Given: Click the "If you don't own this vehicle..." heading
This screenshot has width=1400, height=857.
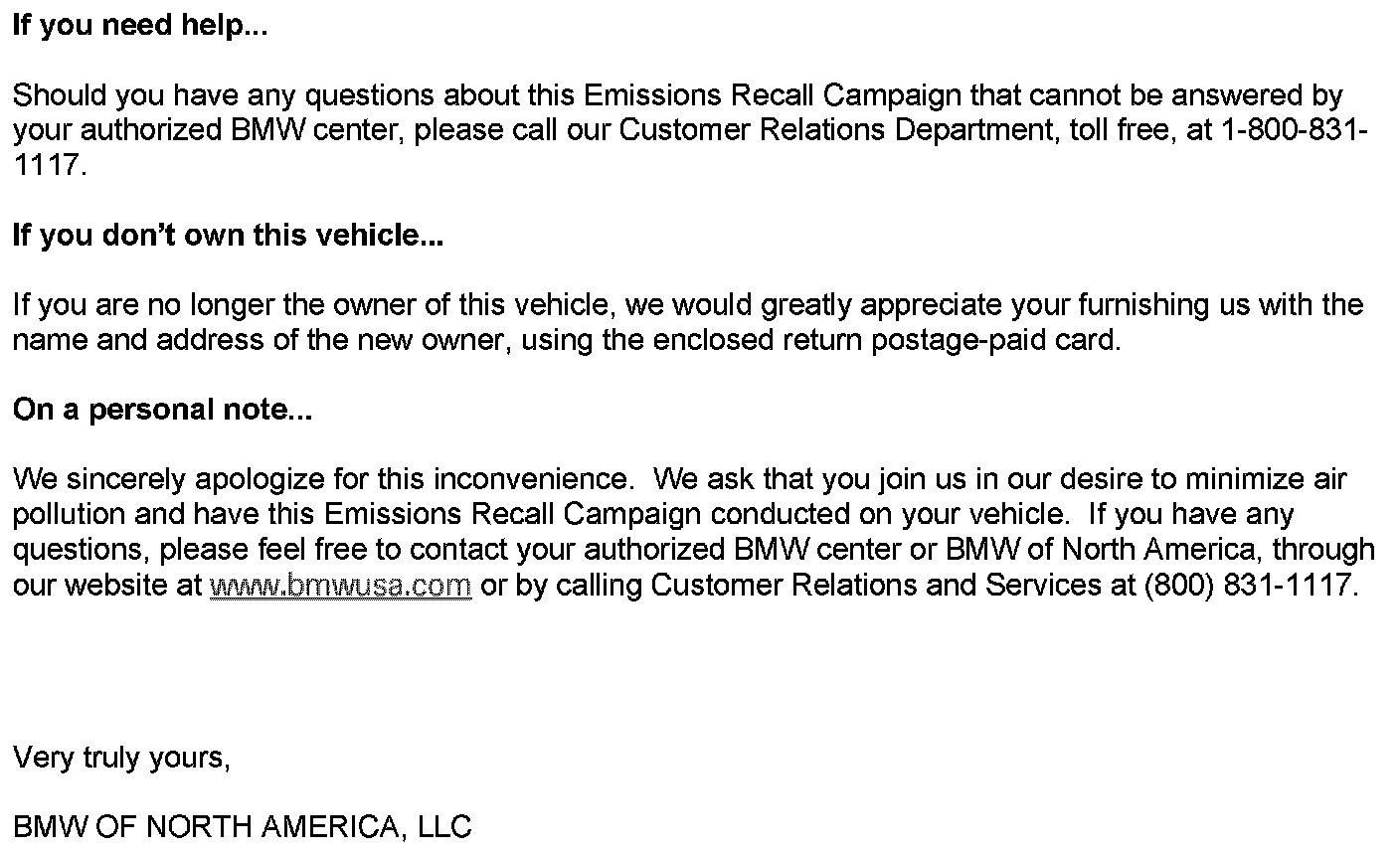Looking at the screenshot, I should point(228,236).
